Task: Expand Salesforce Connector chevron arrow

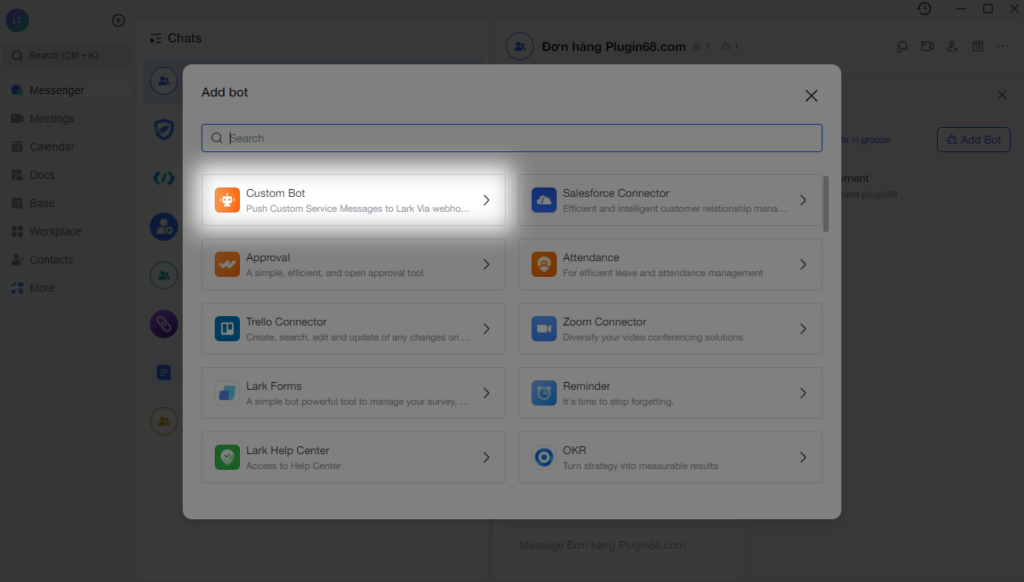Action: click(803, 200)
